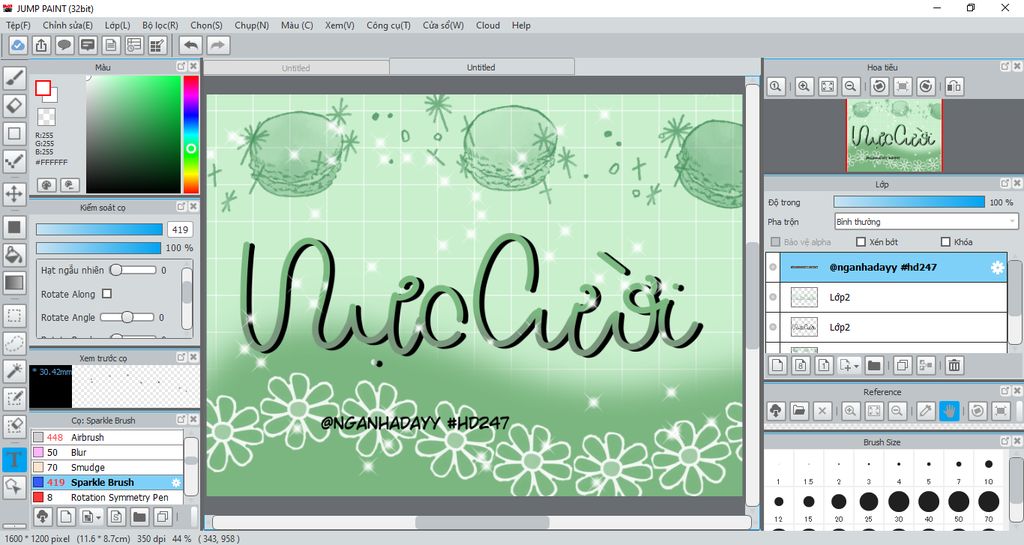Select the Text tool
The height and width of the screenshot is (545, 1024).
[x=14, y=459]
